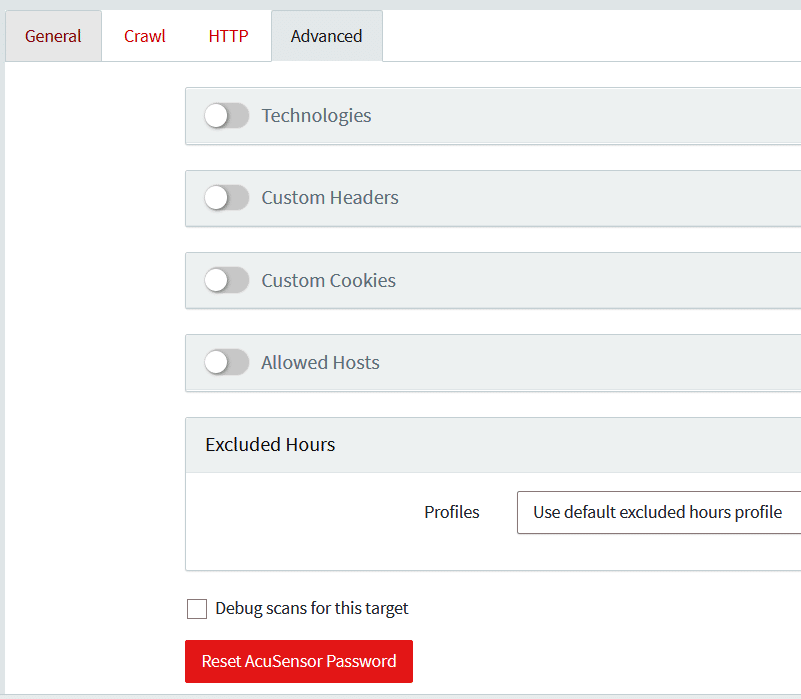Toggle the Custom Cookies switch
The height and width of the screenshot is (699, 801).
226,281
